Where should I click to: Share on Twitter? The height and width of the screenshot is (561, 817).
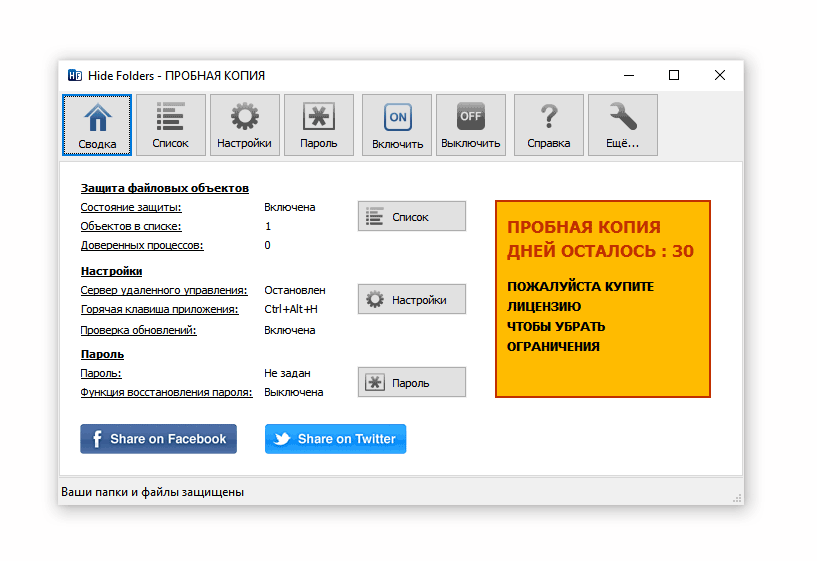[335, 439]
